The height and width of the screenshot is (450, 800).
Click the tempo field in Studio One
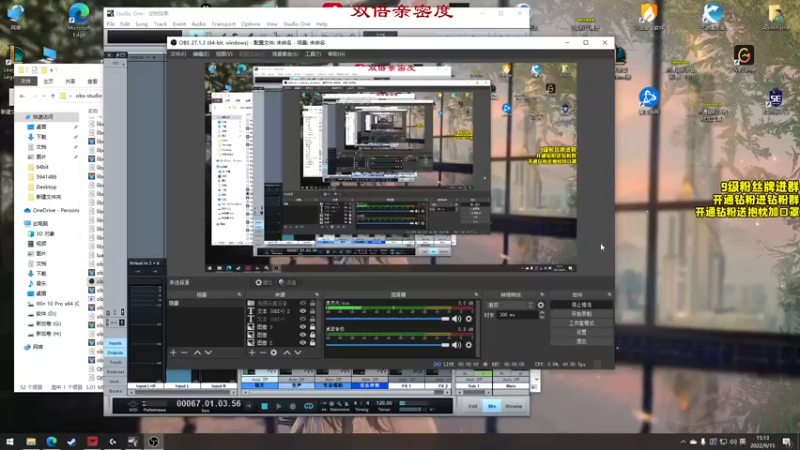coord(384,403)
